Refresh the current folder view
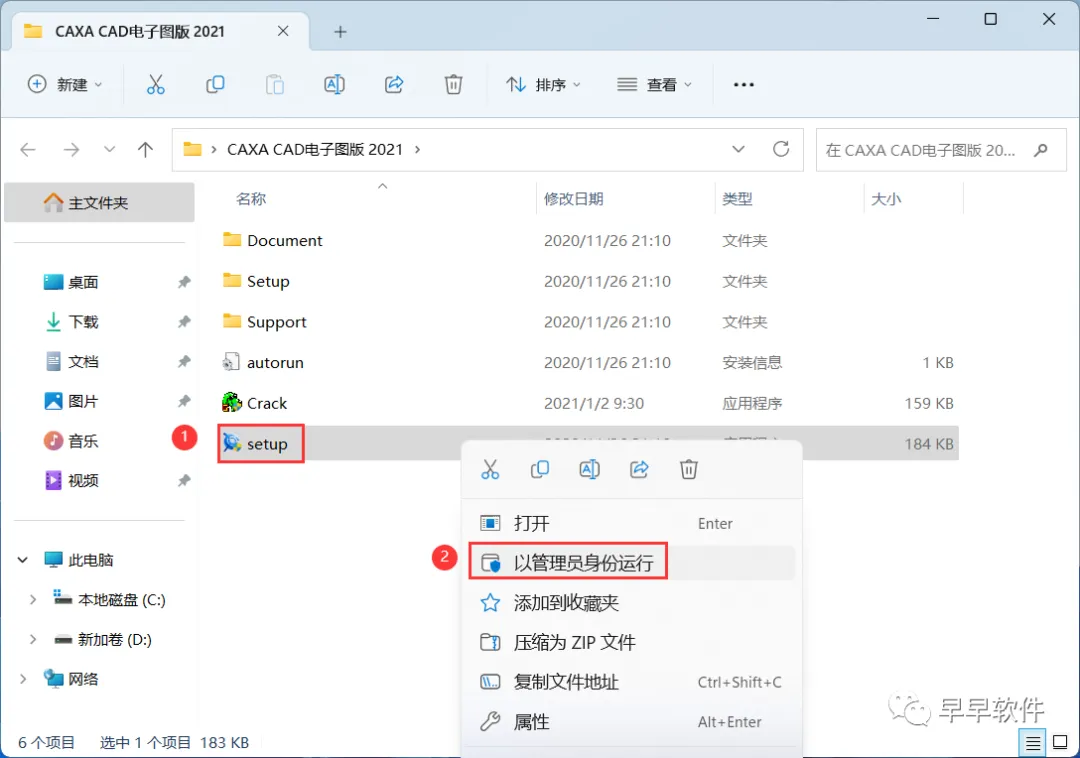Screen dimensions: 1080x758 [781, 149]
